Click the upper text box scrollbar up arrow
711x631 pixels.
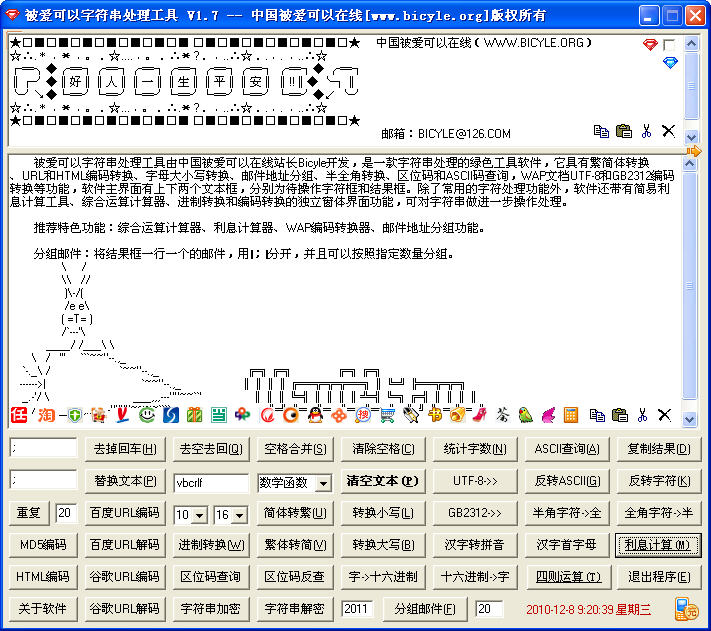click(691, 44)
